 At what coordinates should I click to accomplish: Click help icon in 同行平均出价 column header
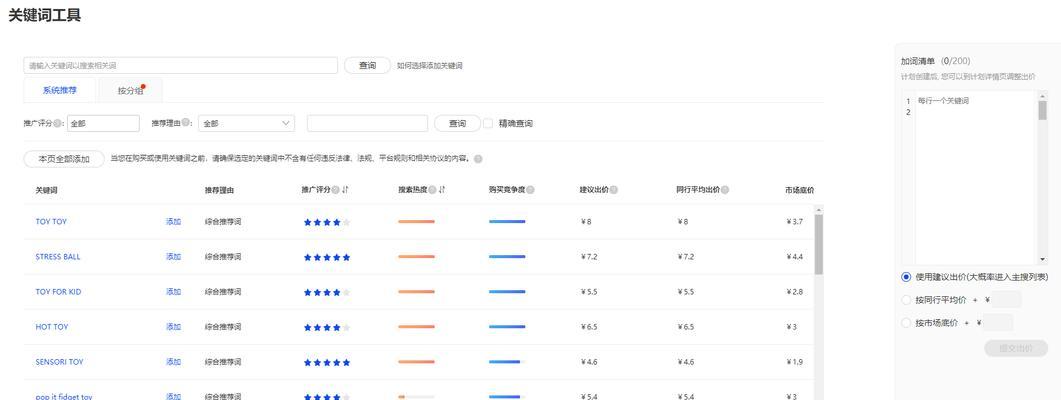pos(725,190)
